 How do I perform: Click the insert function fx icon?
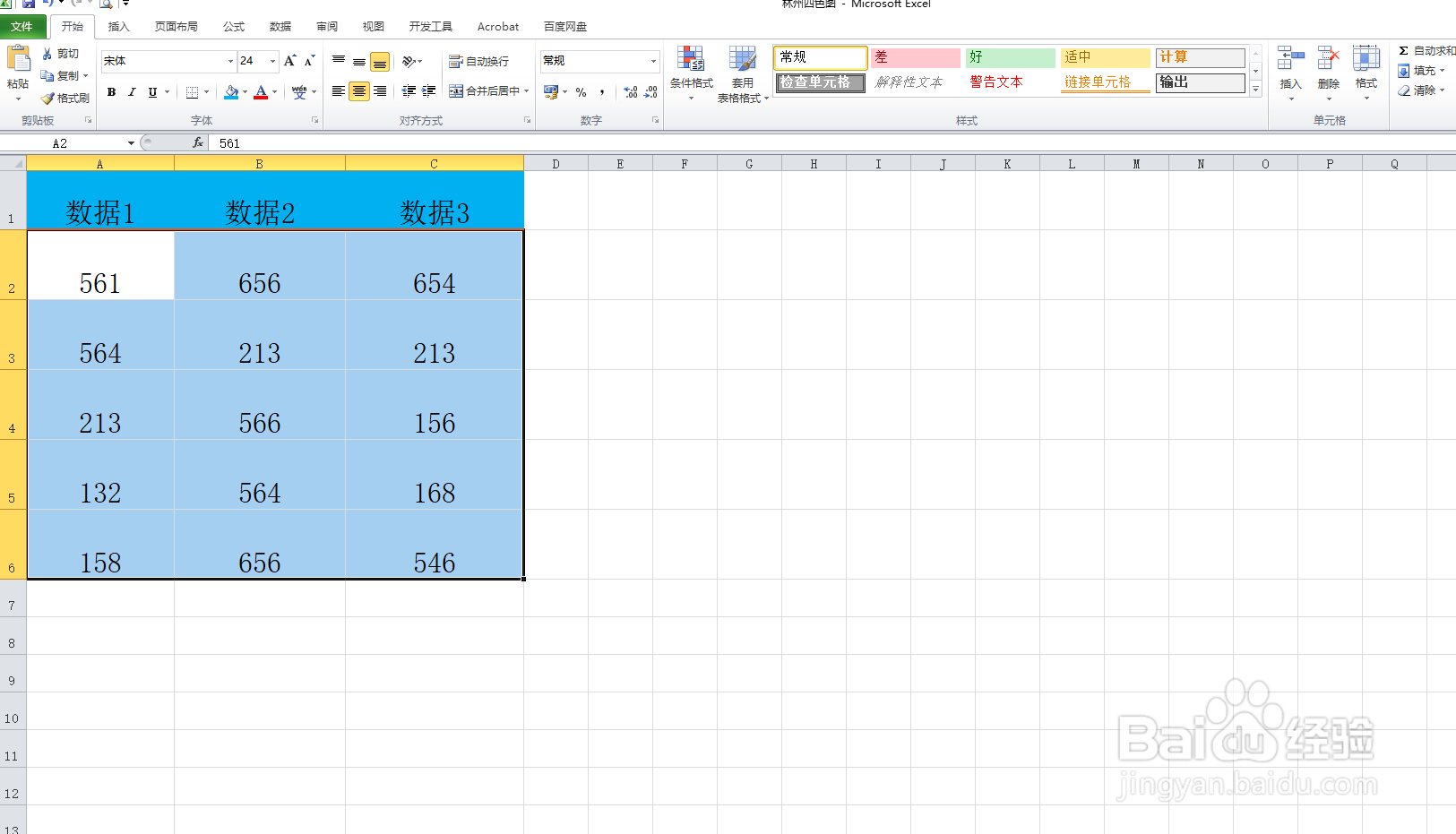pos(198,142)
